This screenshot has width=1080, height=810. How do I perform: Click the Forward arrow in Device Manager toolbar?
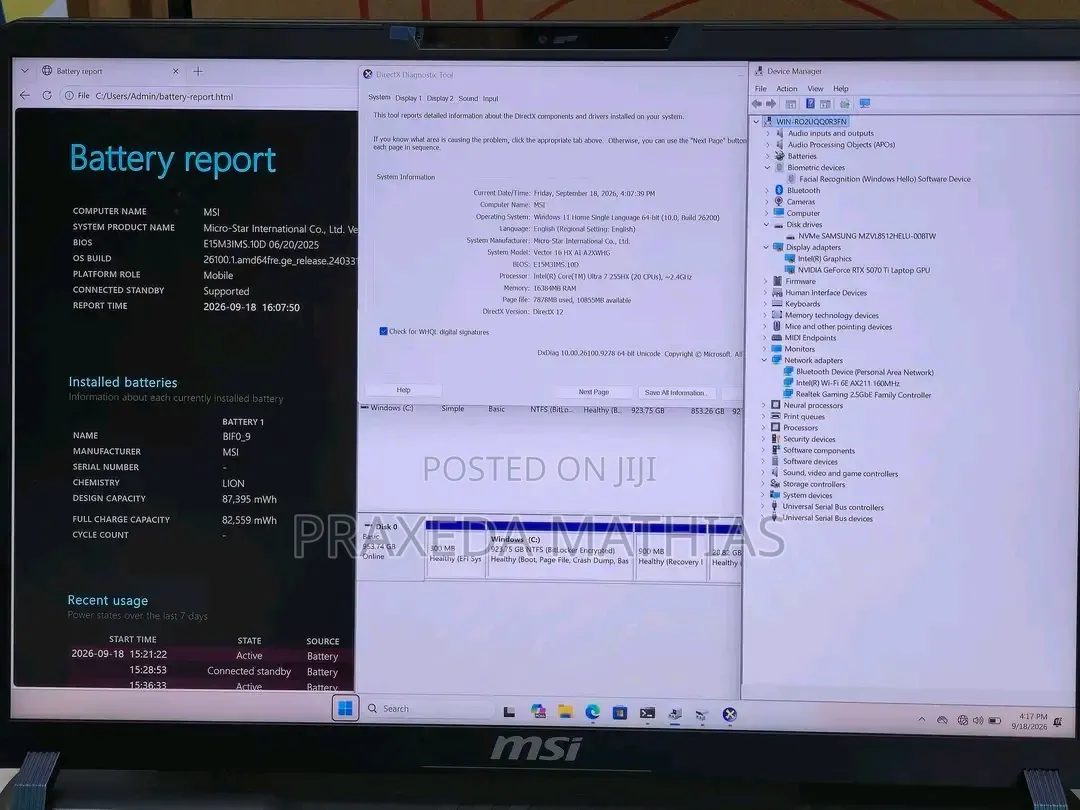771,104
